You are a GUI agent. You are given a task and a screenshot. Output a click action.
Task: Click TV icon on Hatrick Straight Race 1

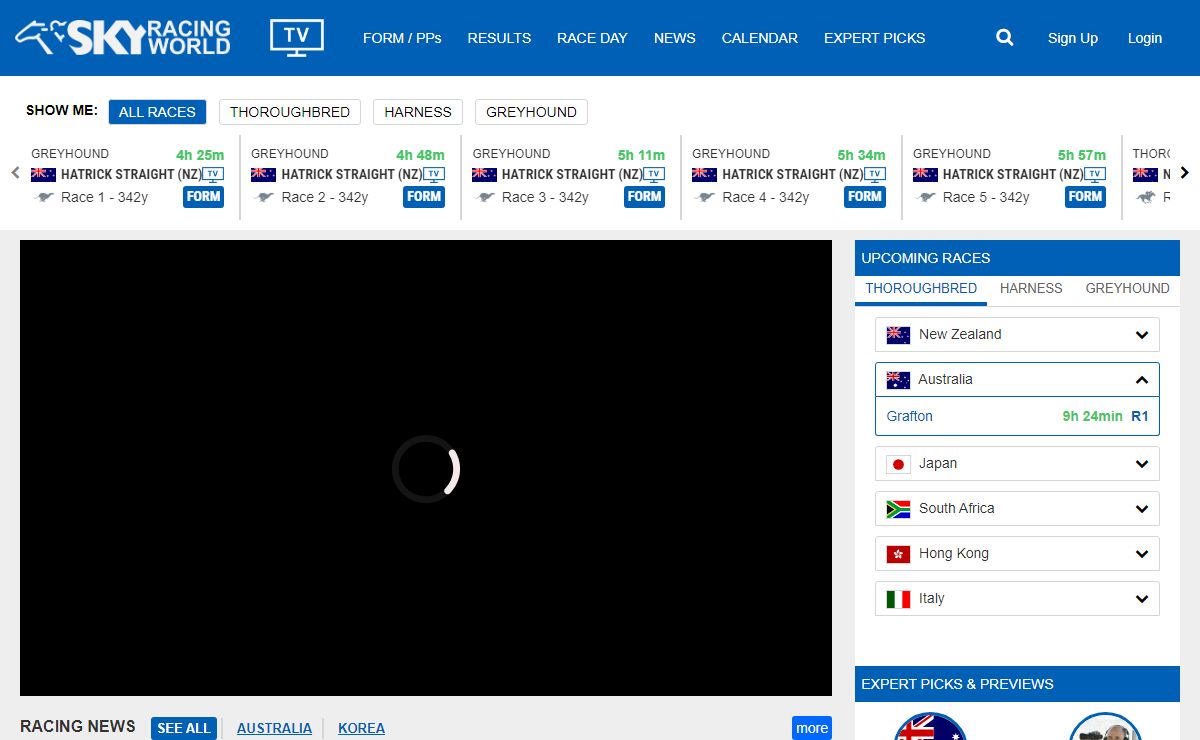pos(212,174)
